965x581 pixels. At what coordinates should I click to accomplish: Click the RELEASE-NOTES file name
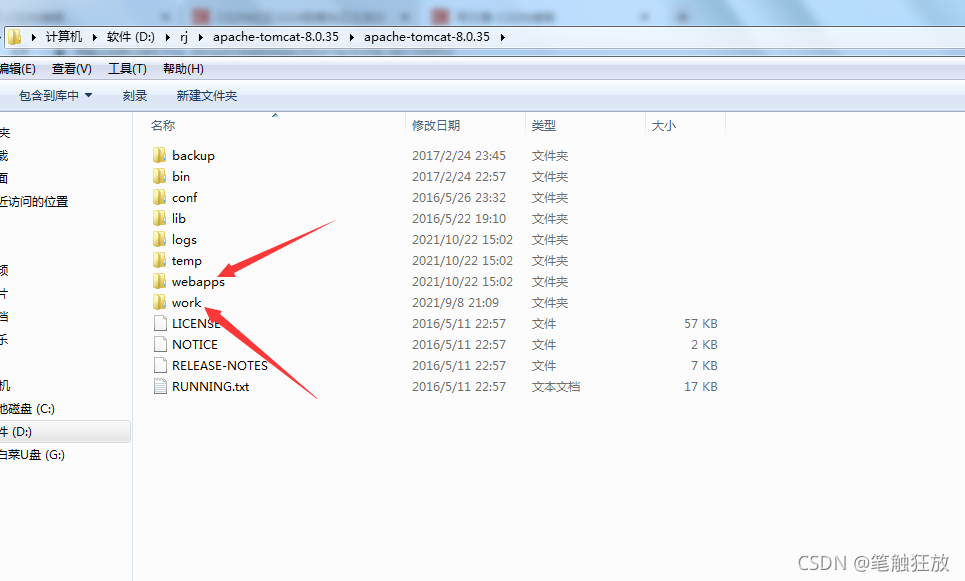[x=220, y=366]
